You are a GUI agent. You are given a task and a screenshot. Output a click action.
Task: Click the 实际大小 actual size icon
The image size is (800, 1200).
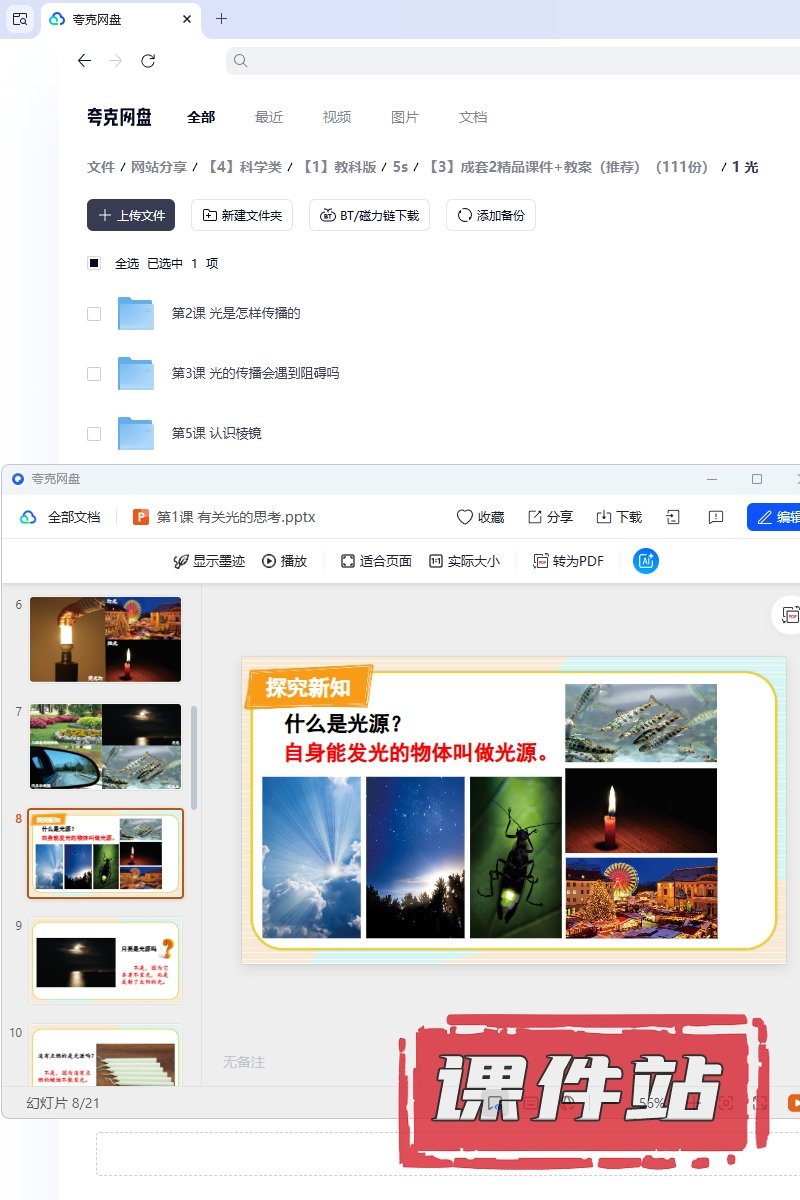[x=436, y=561]
